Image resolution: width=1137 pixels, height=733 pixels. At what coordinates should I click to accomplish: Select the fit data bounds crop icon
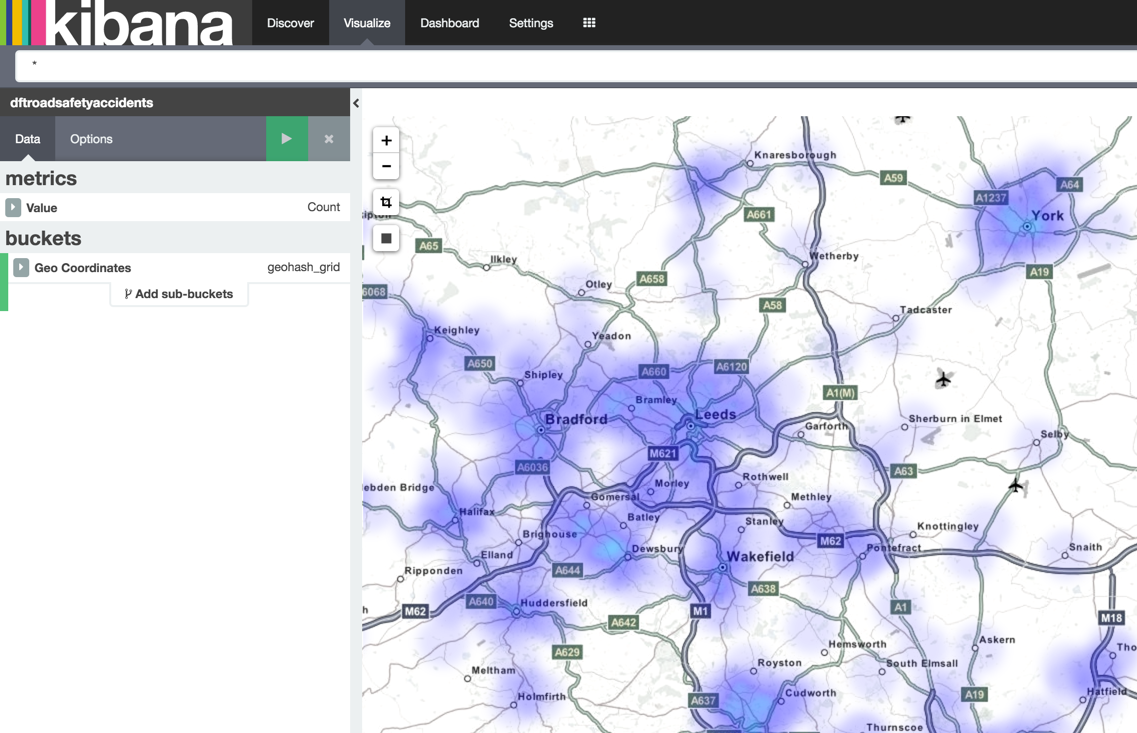[386, 203]
